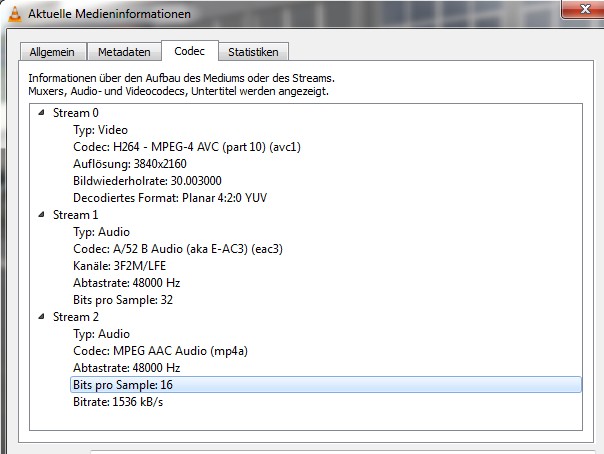
Task: Click the 'Aktuelle Medieninformationen' window title
Action: (109, 14)
